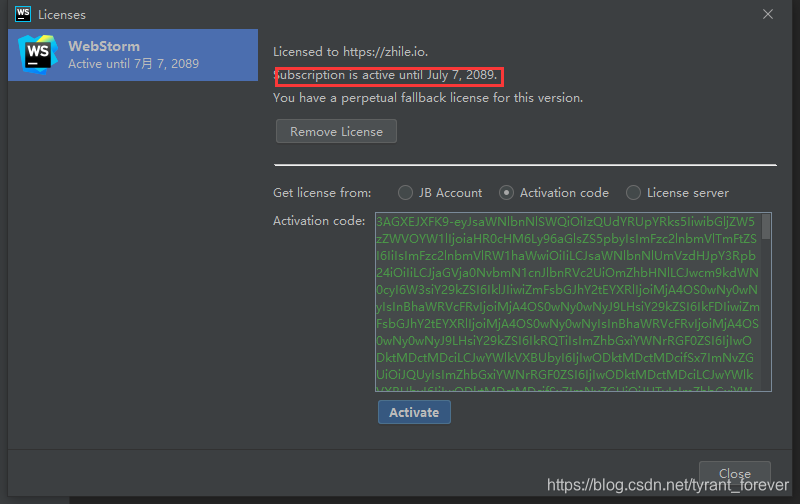Click the 'Active until 7月 7, 2089' text
Image resolution: width=800 pixels, height=504 pixels.
[x=134, y=64]
